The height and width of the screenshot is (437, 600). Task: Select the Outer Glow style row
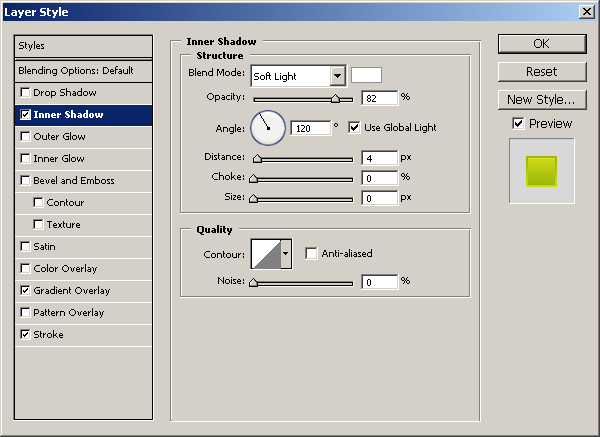tap(83, 137)
